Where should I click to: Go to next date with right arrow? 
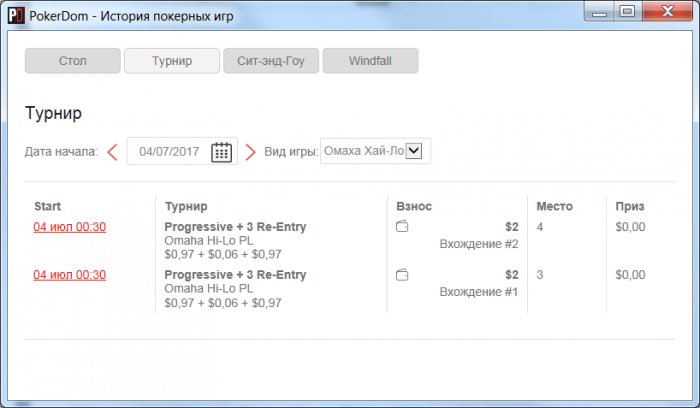(250, 152)
